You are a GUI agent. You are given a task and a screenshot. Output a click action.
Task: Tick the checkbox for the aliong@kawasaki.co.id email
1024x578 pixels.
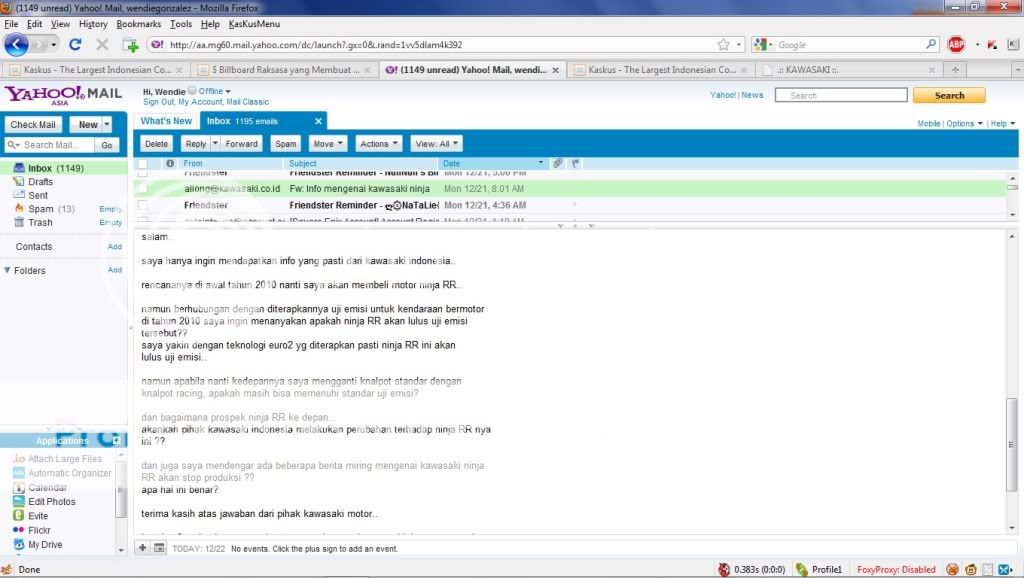(x=142, y=189)
